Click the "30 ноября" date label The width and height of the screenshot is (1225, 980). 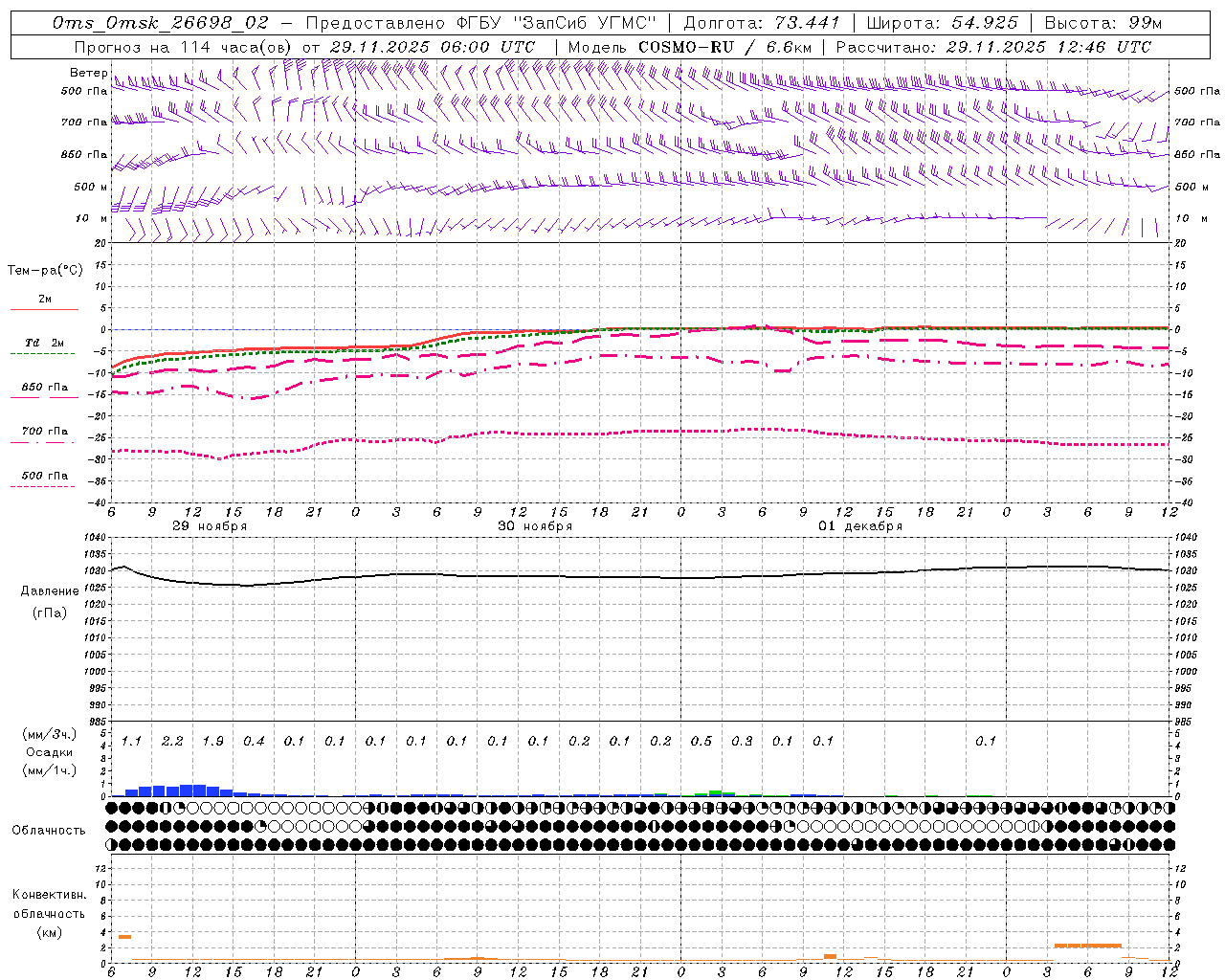[x=535, y=526]
